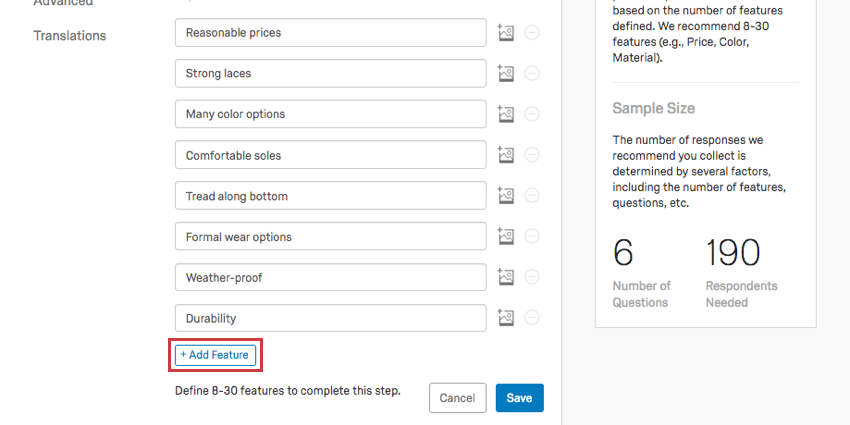The height and width of the screenshot is (425, 850).
Task: Edit the Comfortable soles text field
Action: [x=330, y=156]
